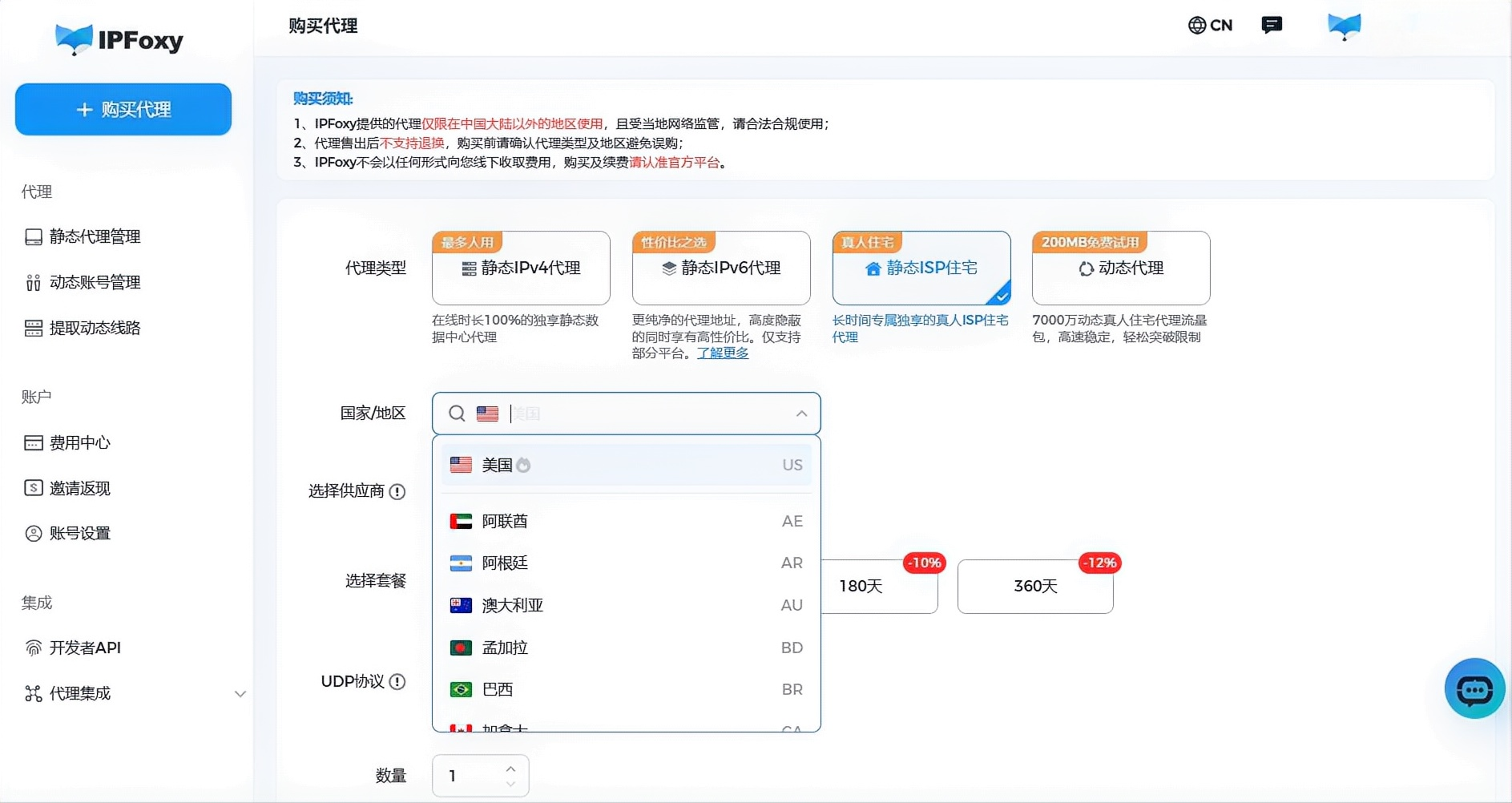Click the US flag in search box

tap(487, 414)
